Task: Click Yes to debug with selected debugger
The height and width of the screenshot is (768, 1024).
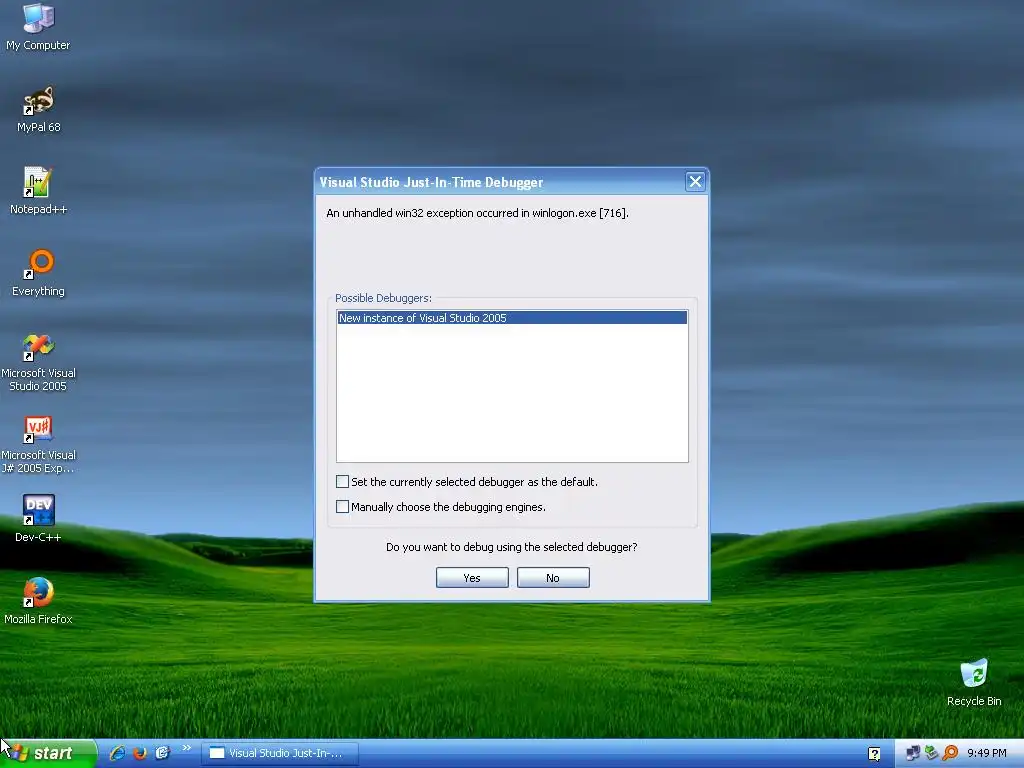Action: [472, 578]
